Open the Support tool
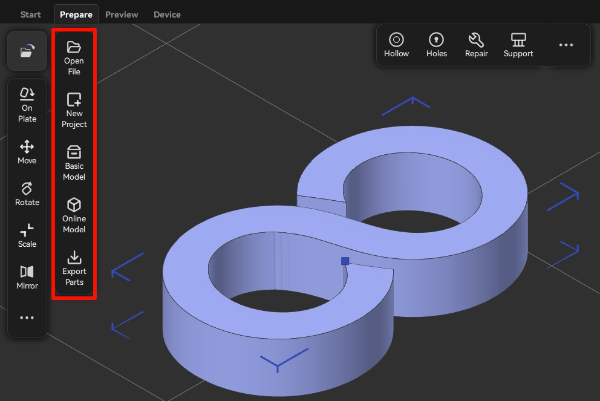This screenshot has height=401, width=600. tap(518, 45)
